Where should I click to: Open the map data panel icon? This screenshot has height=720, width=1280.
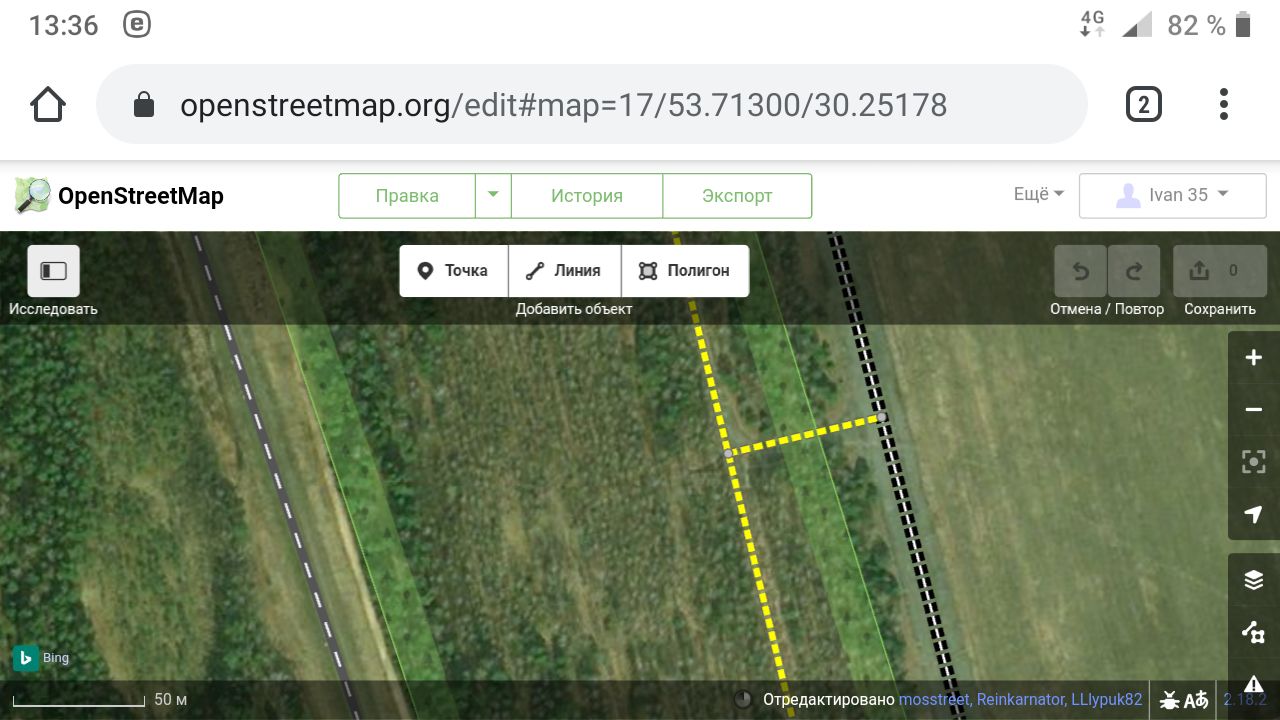pyautogui.click(x=1253, y=632)
